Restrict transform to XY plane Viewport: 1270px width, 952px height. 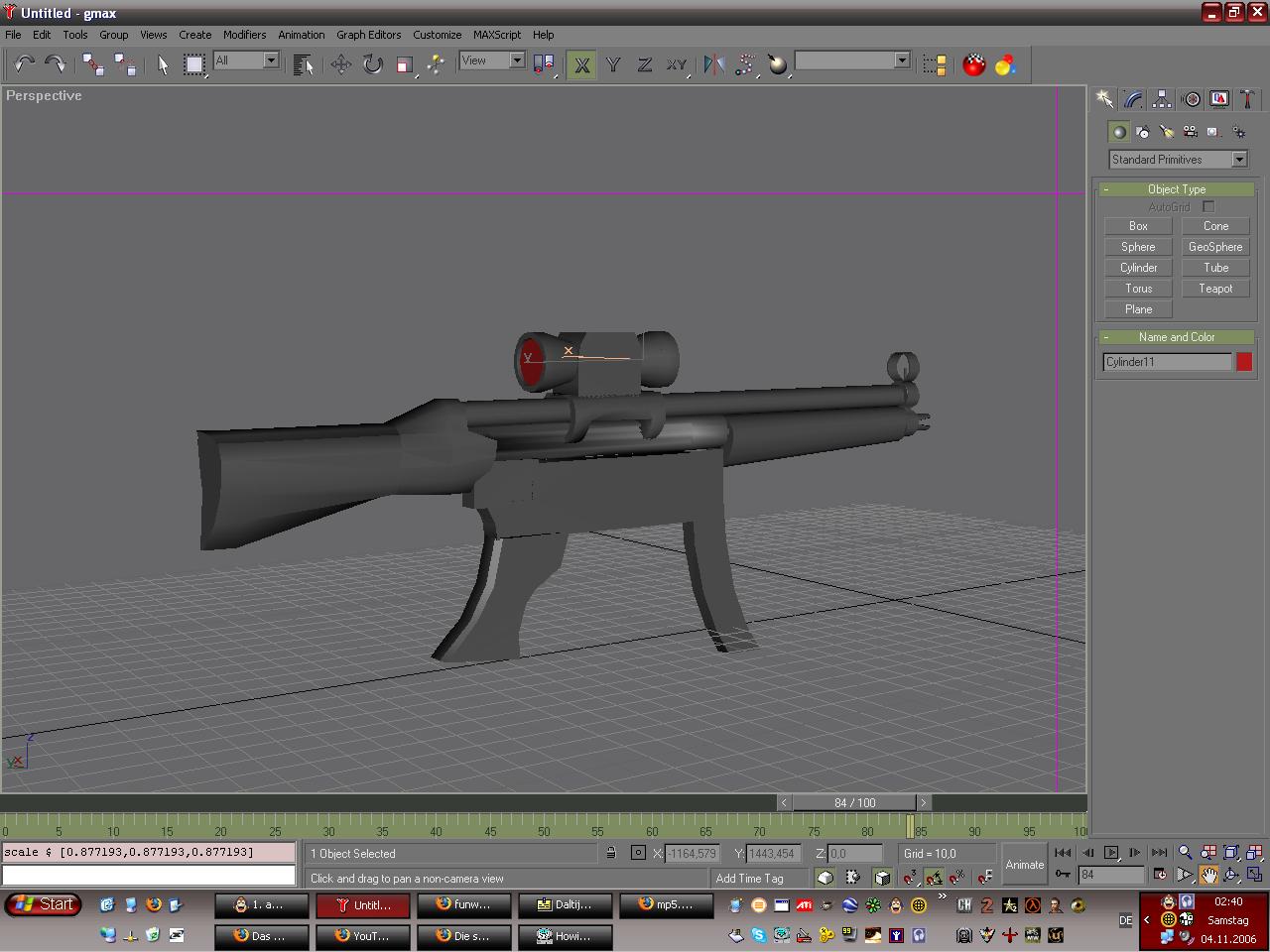pyautogui.click(x=677, y=64)
